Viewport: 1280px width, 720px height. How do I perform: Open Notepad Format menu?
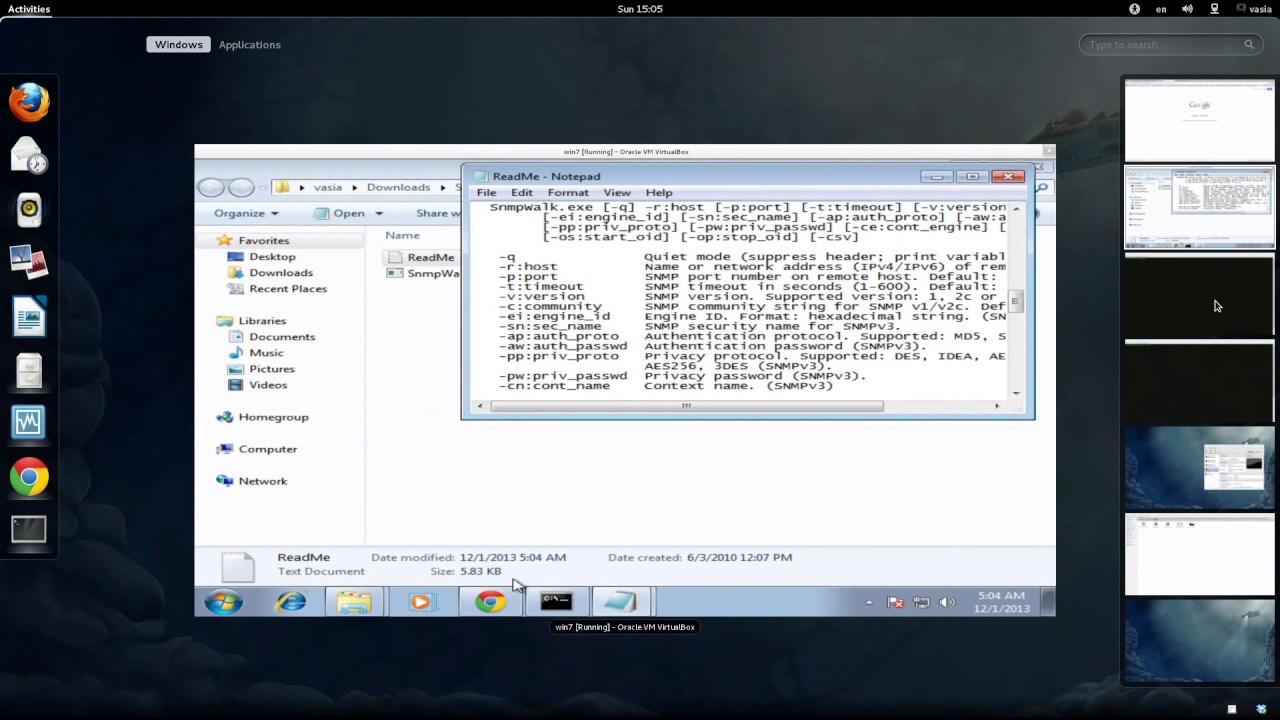pyautogui.click(x=568, y=192)
